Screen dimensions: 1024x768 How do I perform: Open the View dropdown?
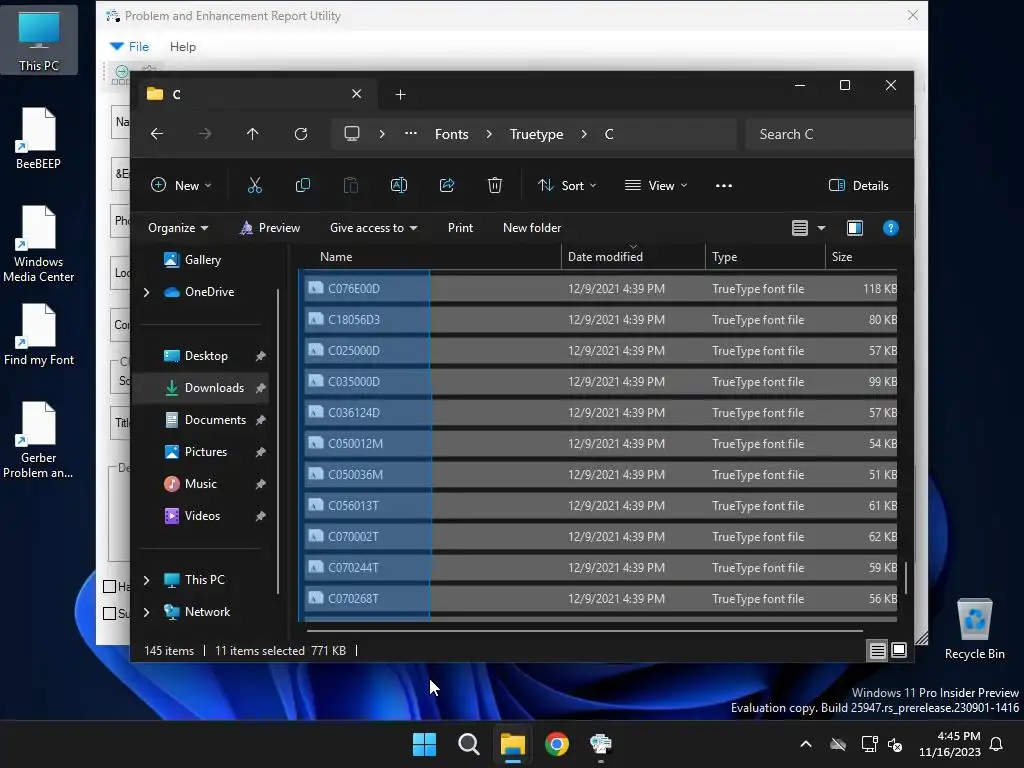(656, 185)
